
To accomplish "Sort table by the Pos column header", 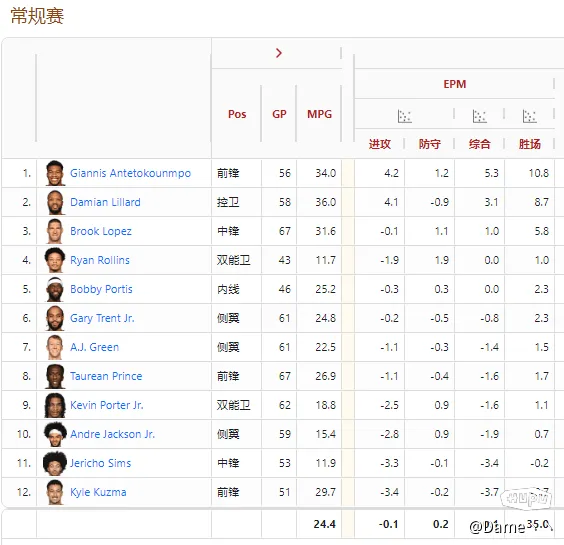I will coord(237,114).
